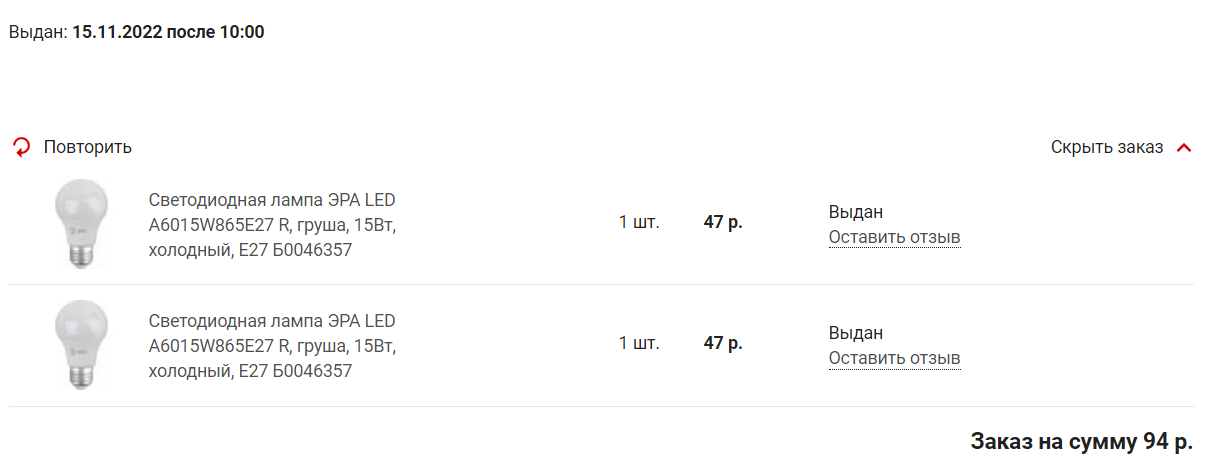Click the "Выдан:" label at the top
Viewport: 1208px width, 474px height.
click(38, 32)
